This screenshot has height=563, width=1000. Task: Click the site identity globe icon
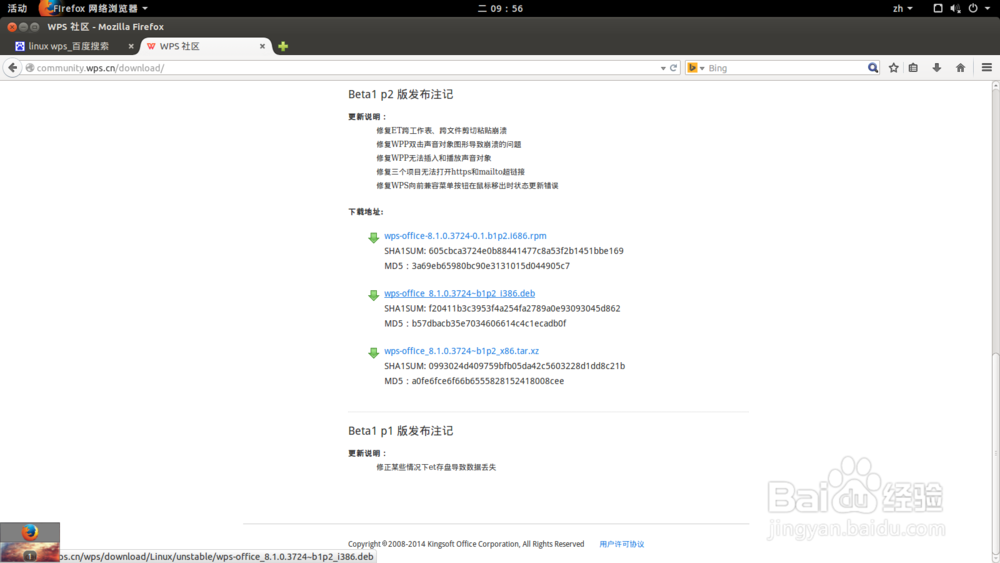click(x=29, y=68)
